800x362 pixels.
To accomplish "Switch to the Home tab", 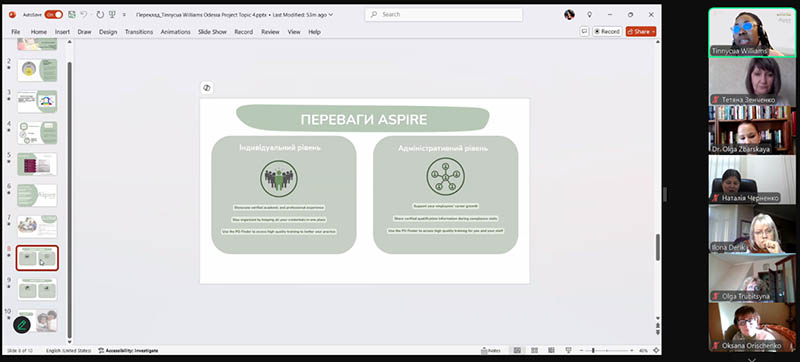I will pyautogui.click(x=38, y=32).
